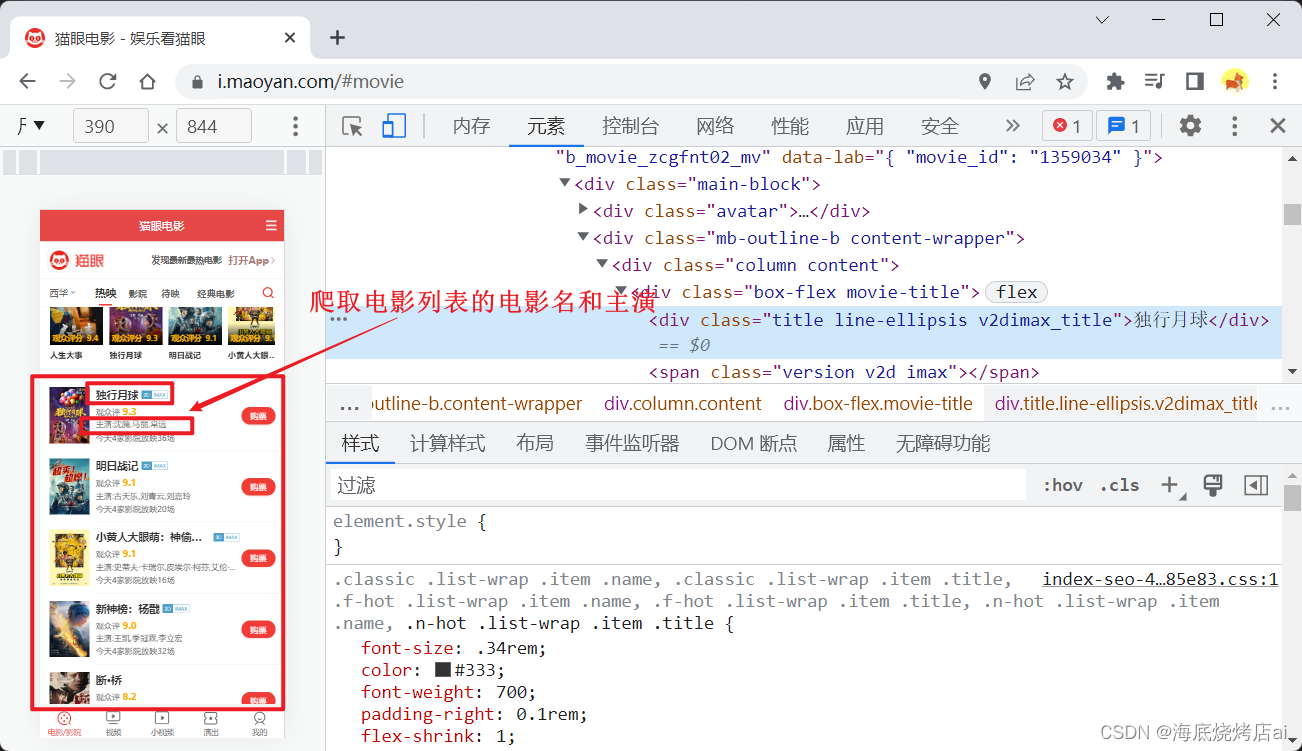Bookmark this page with star icon
Viewport: 1302px width, 751px height.
pyautogui.click(x=1065, y=82)
